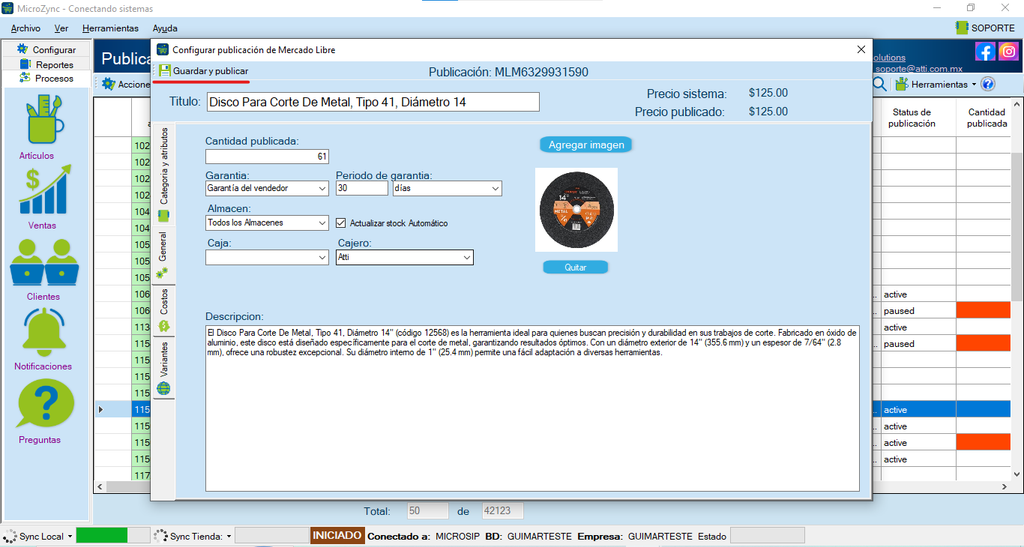
Task: Open the Archivo menu
Action: [25, 28]
